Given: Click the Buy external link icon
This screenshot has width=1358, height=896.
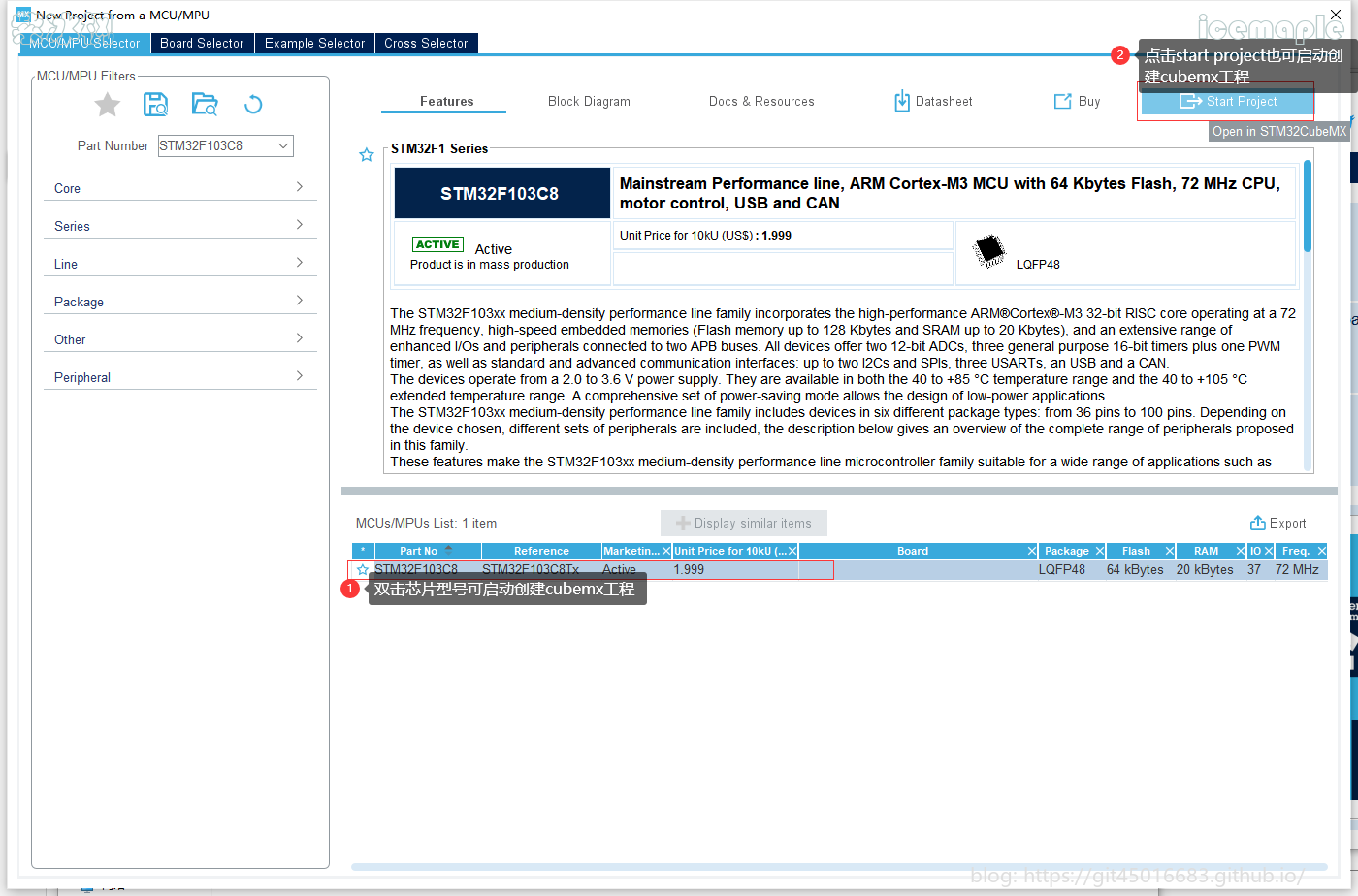Looking at the screenshot, I should (x=1063, y=101).
